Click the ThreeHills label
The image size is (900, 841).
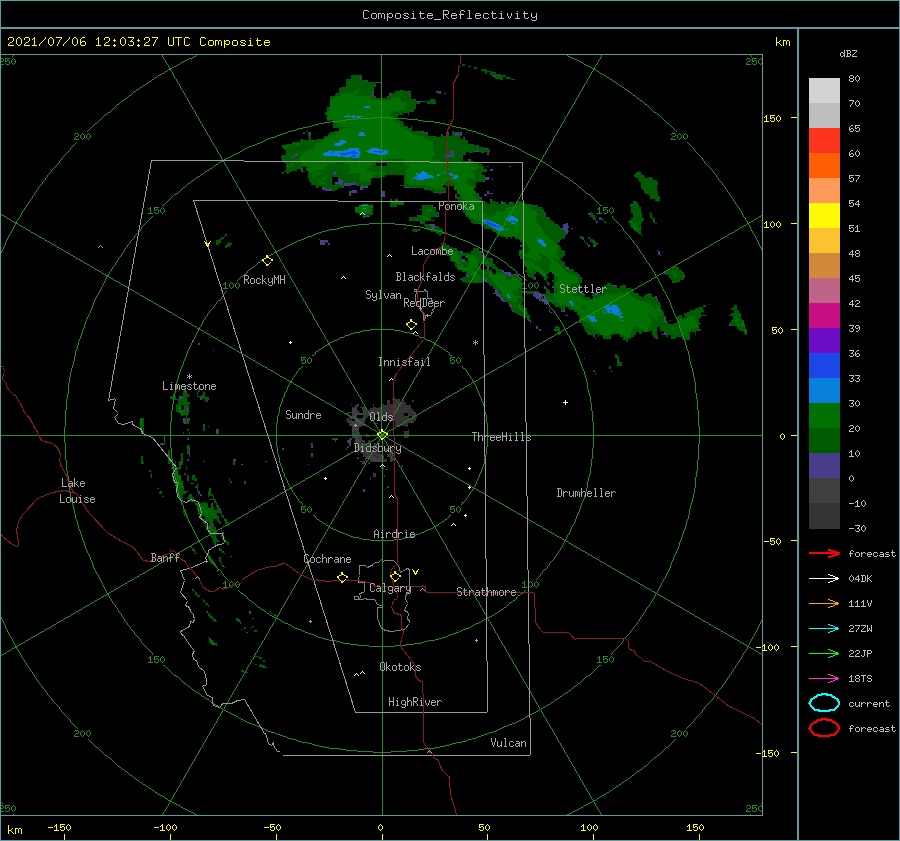click(502, 437)
